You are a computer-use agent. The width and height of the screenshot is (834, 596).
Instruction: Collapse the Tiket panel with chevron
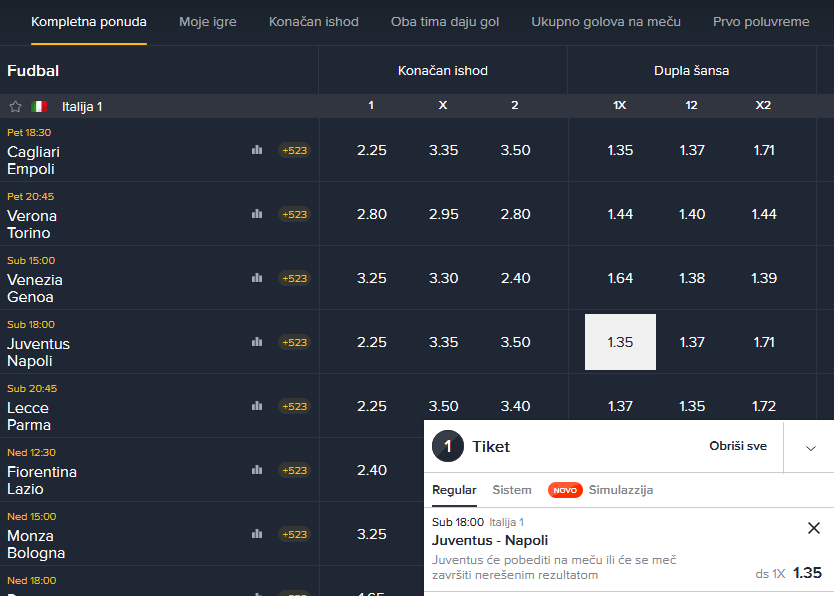[811, 448]
